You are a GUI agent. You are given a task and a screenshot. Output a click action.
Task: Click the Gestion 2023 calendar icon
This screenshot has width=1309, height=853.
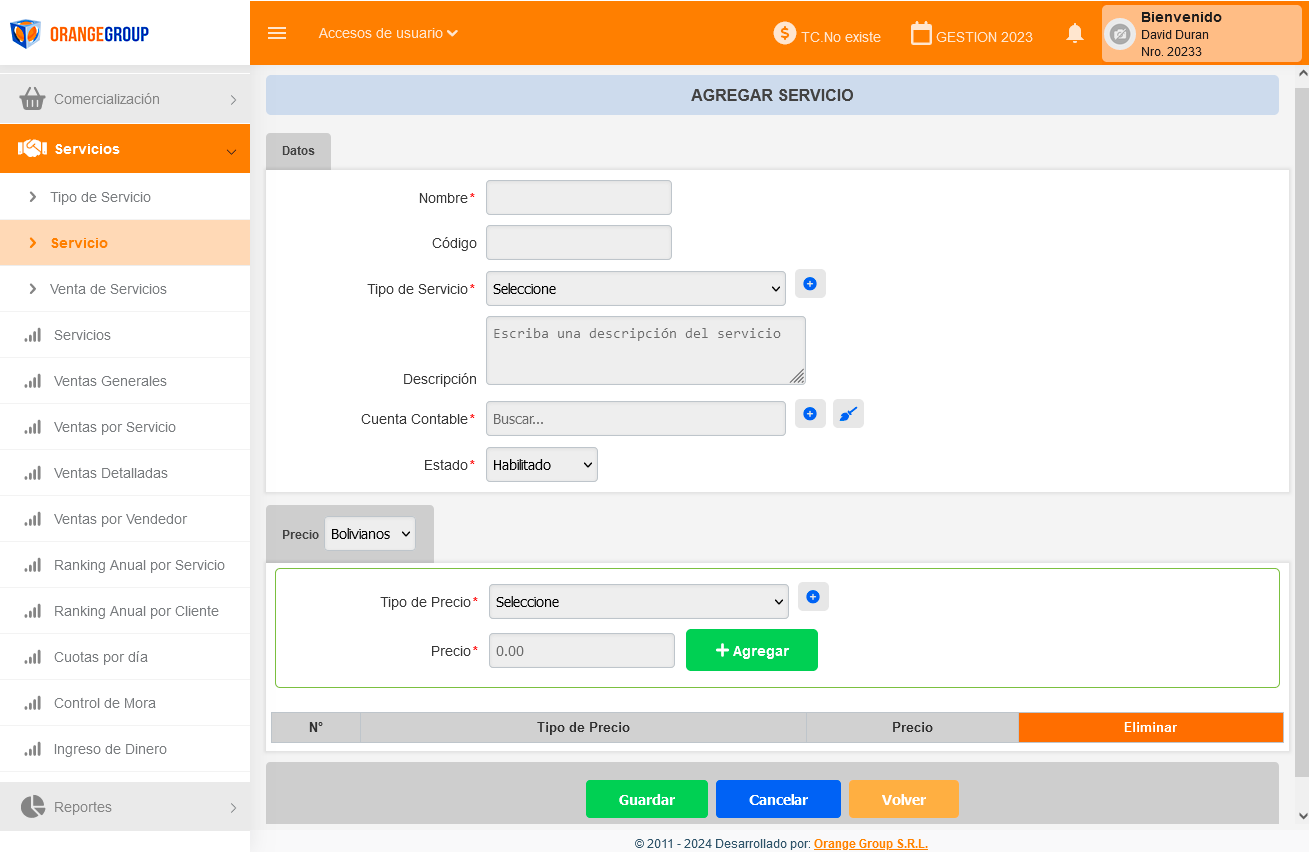click(921, 33)
